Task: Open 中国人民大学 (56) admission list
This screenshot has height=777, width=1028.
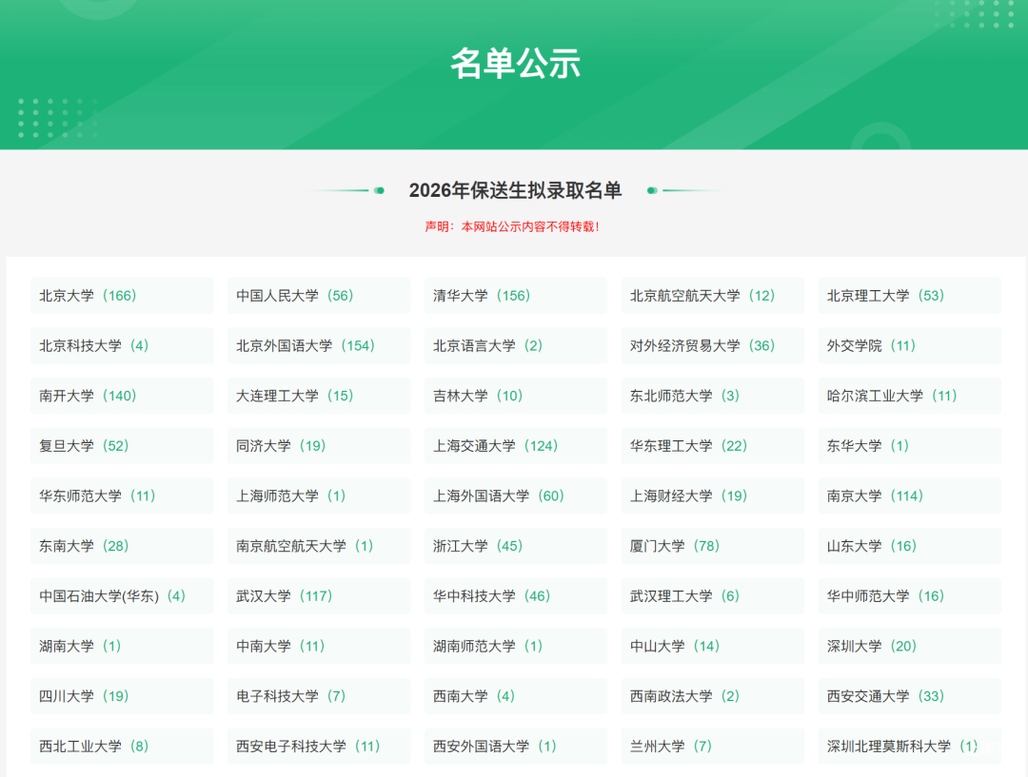Action: (319, 296)
